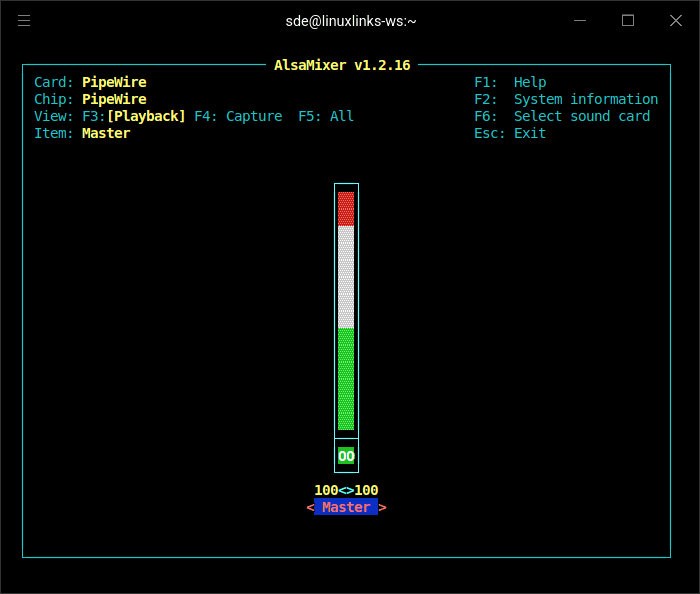
Task: Click the Item: Master text
Action: tap(82, 133)
